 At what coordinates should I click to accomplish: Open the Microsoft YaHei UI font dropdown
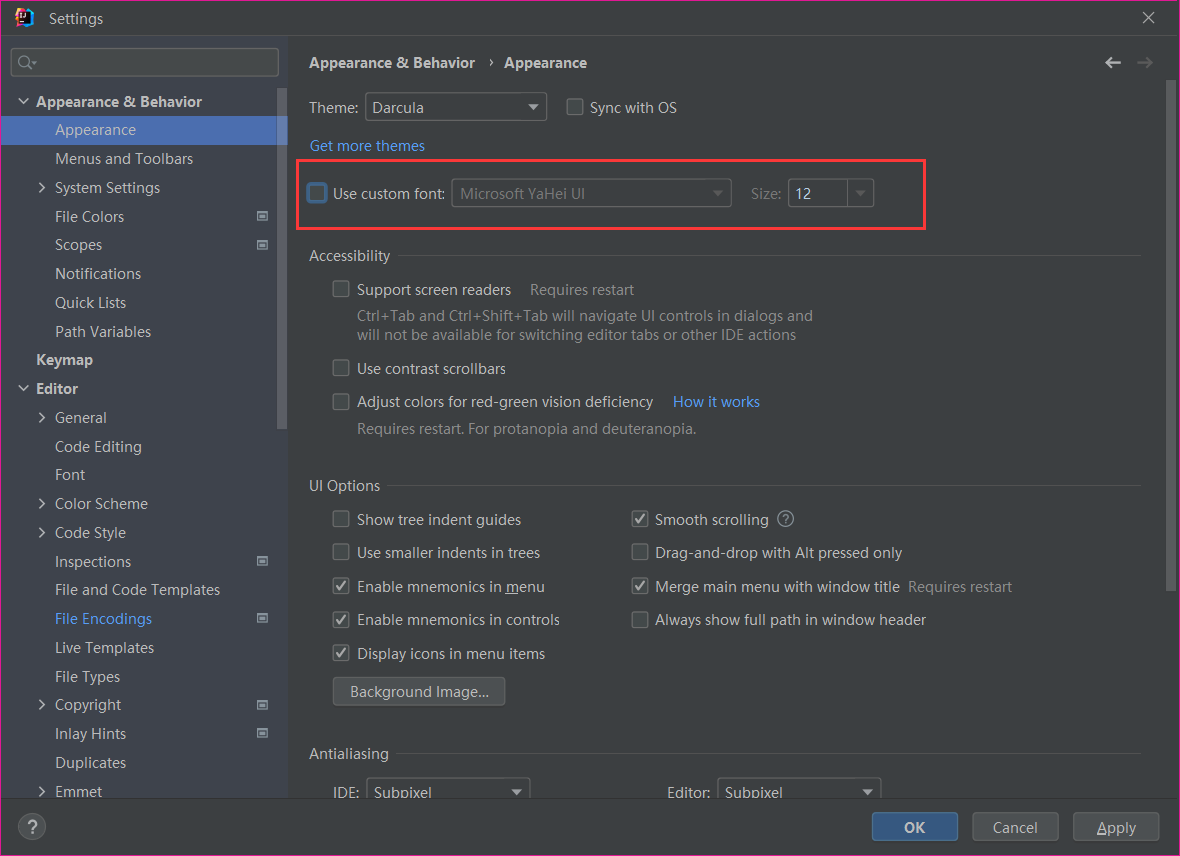pyautogui.click(x=592, y=193)
